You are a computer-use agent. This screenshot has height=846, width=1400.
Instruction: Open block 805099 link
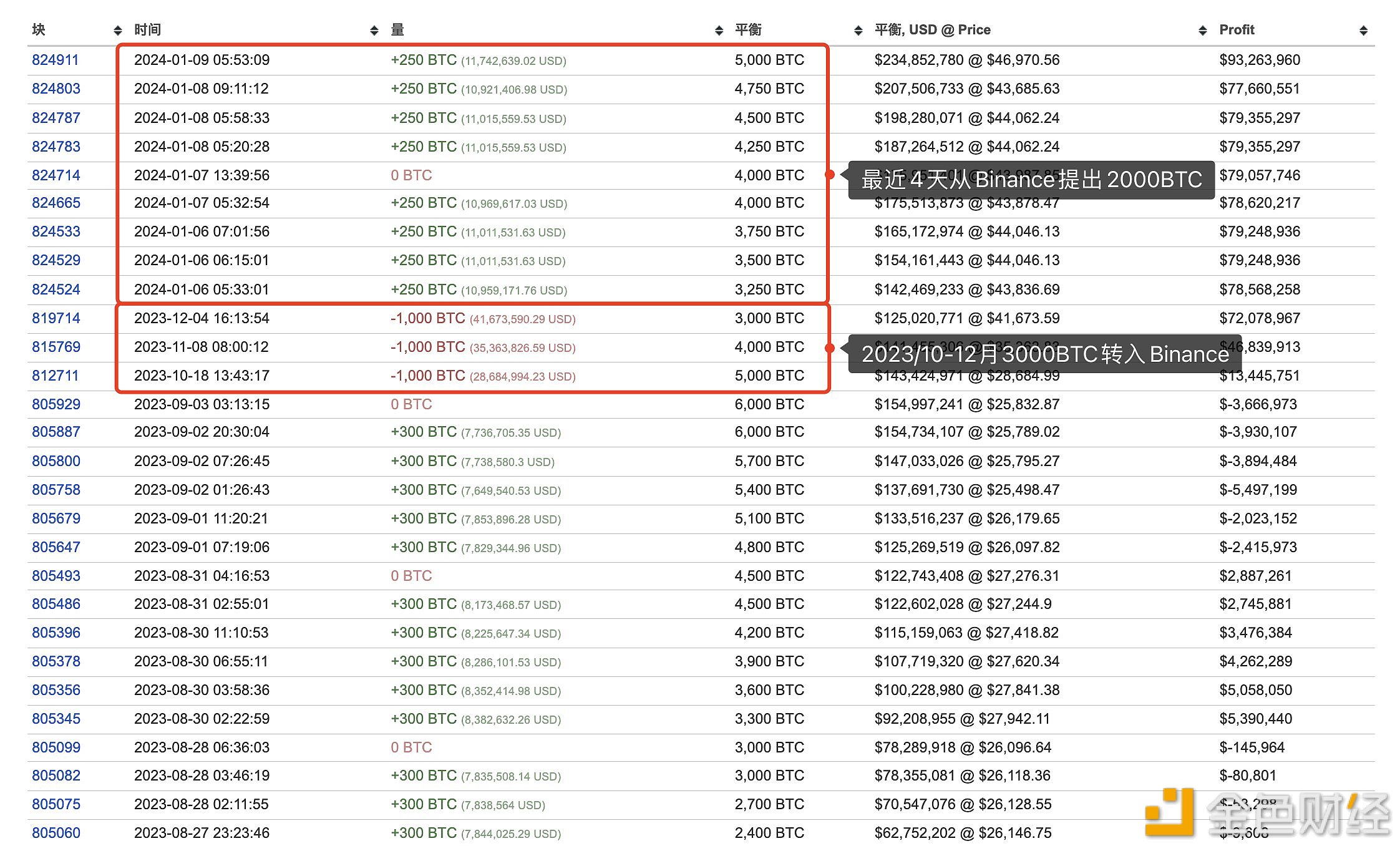point(56,747)
